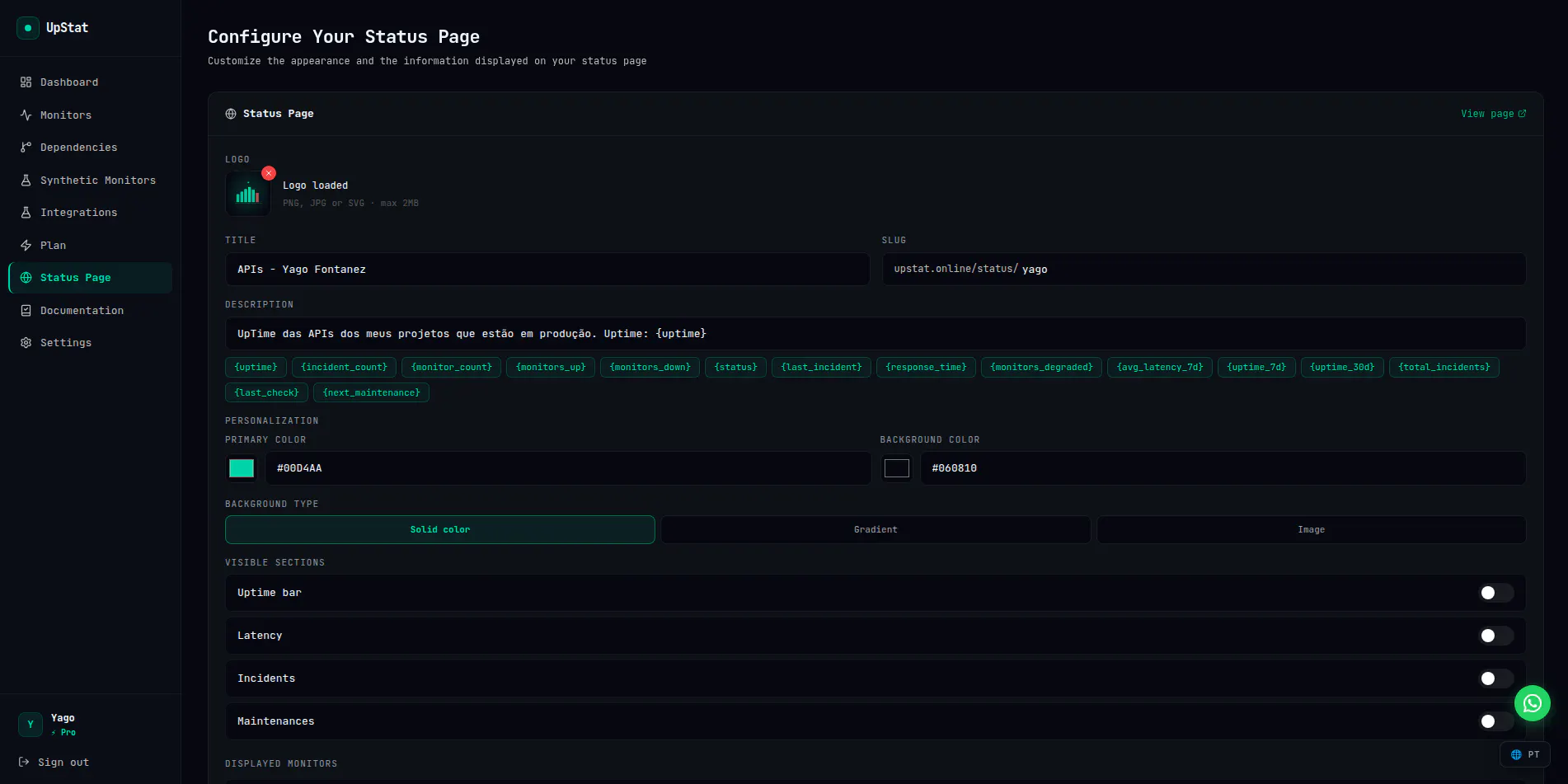Insert the {monitors_down} variable chip

click(x=650, y=368)
